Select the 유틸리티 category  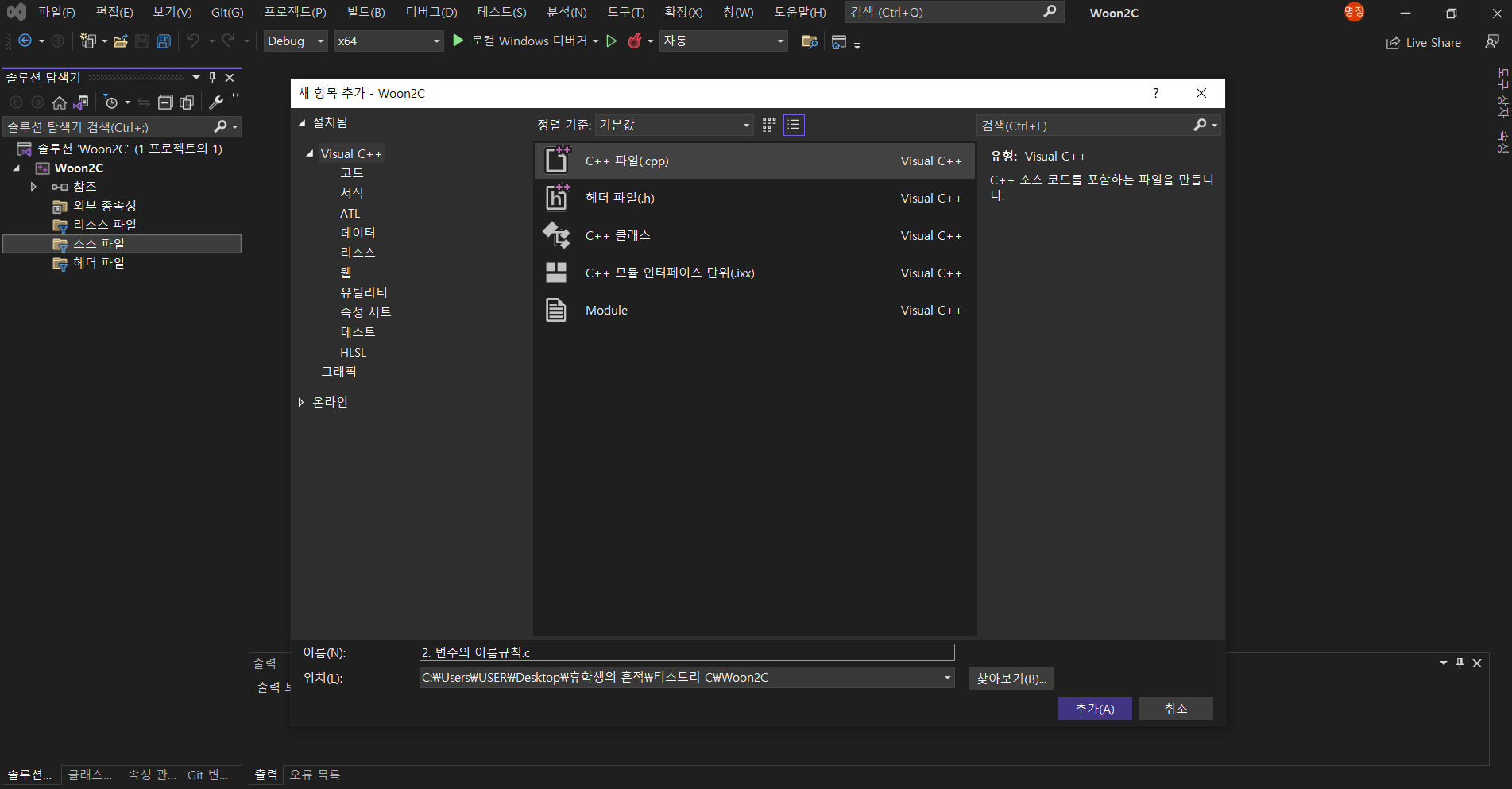point(364,292)
